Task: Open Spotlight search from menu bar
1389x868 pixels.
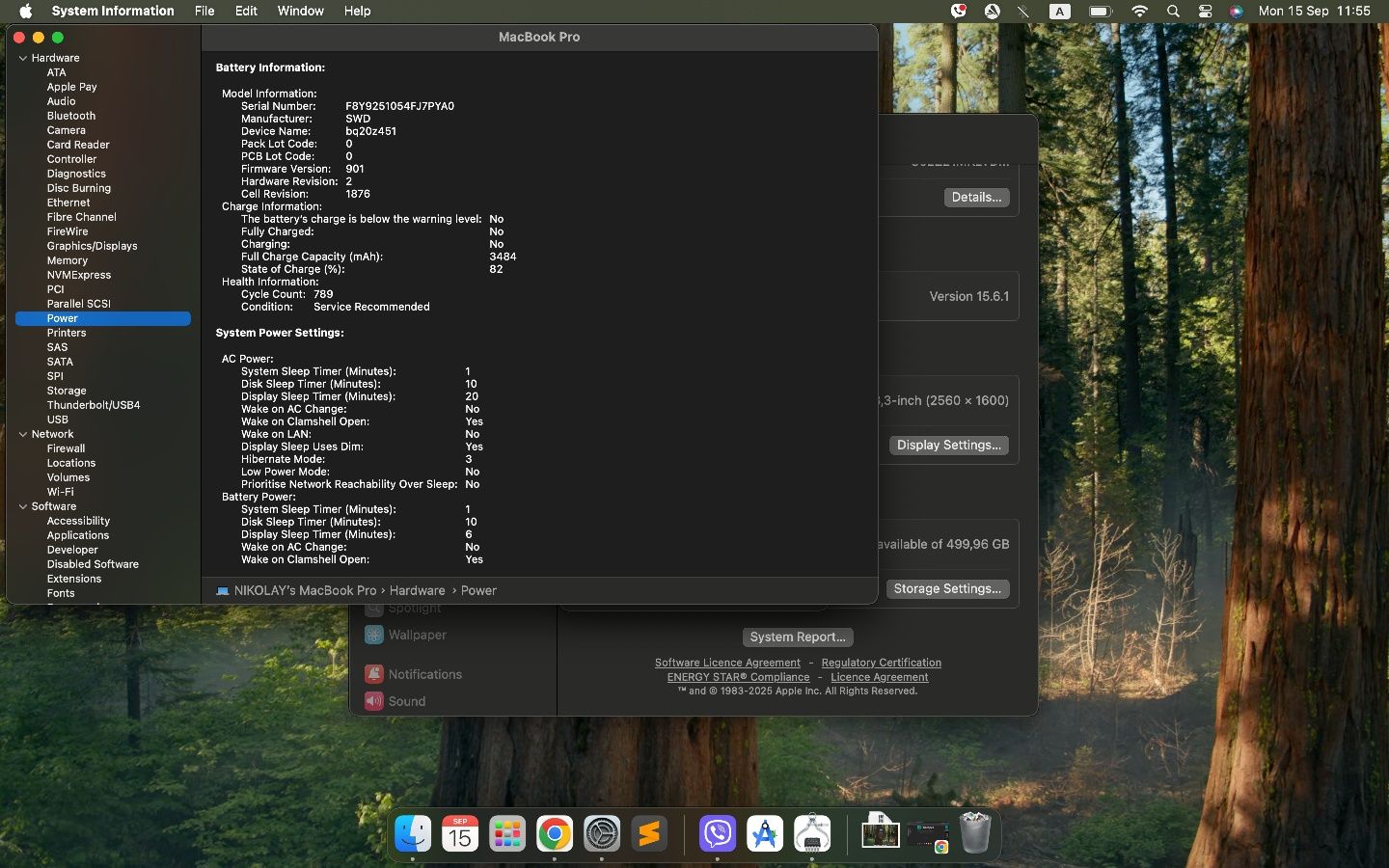Action: [x=1173, y=11]
